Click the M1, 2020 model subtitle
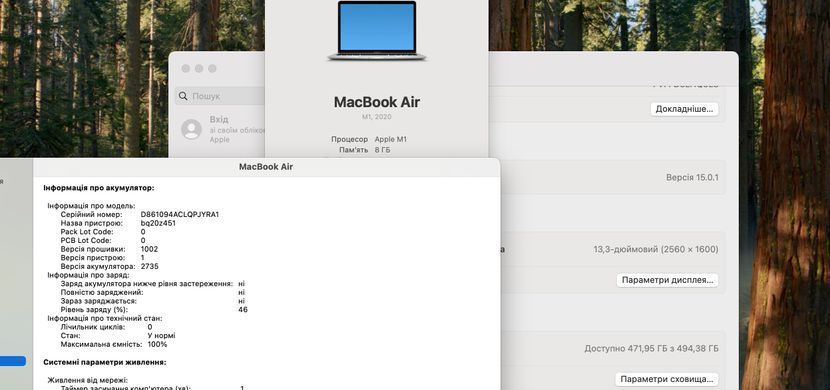Viewport: 830px width, 390px height. 376,117
